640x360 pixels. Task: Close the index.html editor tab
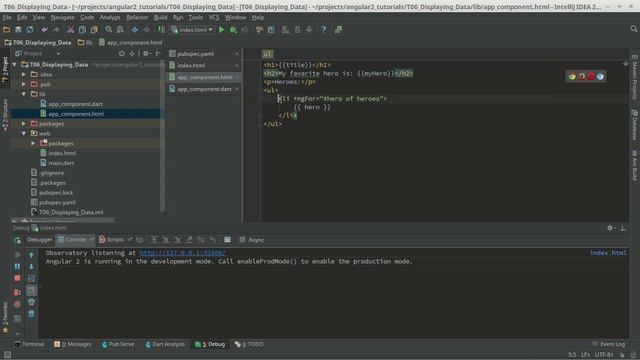(x=237, y=66)
